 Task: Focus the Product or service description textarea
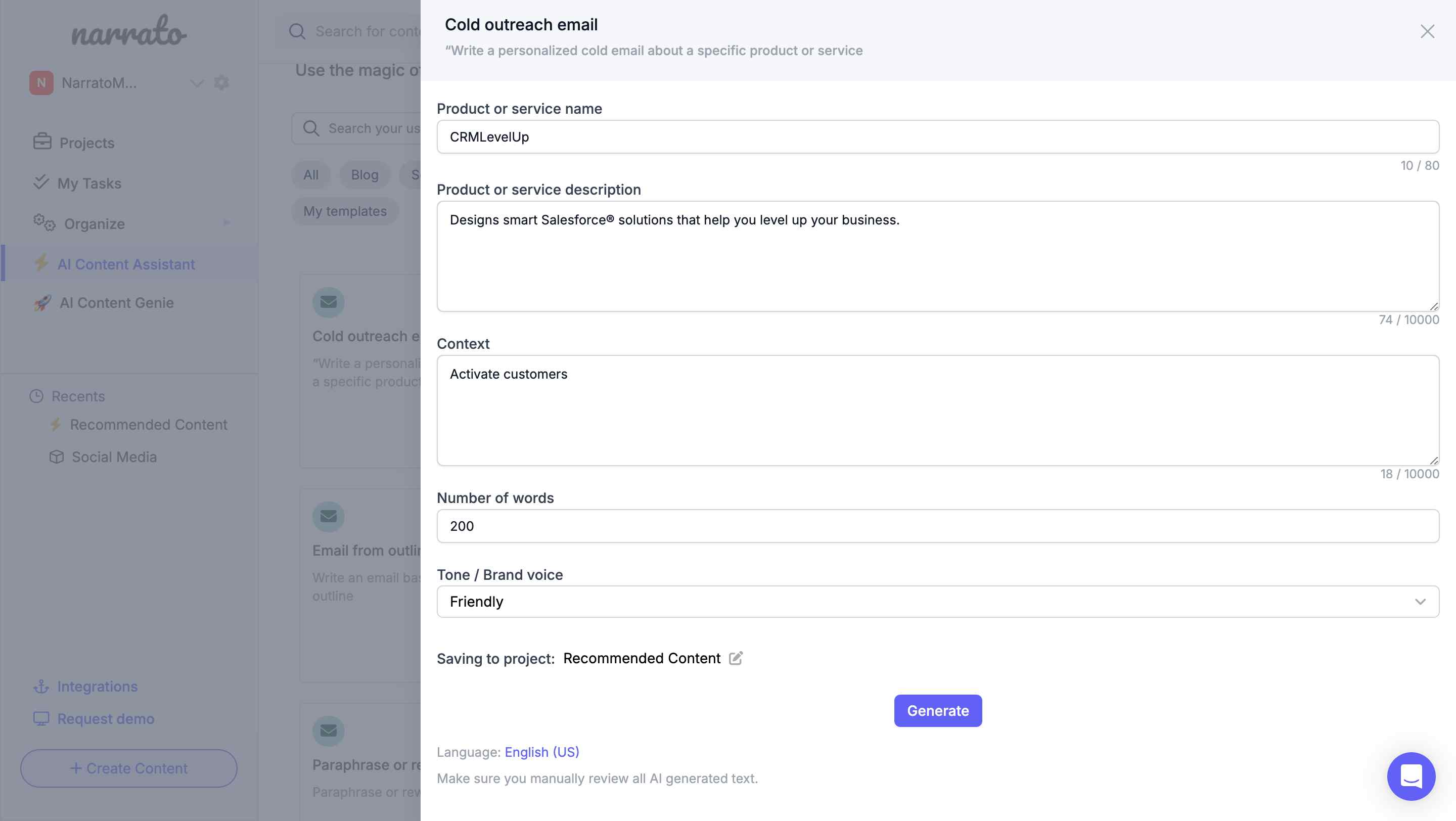pyautogui.click(x=938, y=256)
